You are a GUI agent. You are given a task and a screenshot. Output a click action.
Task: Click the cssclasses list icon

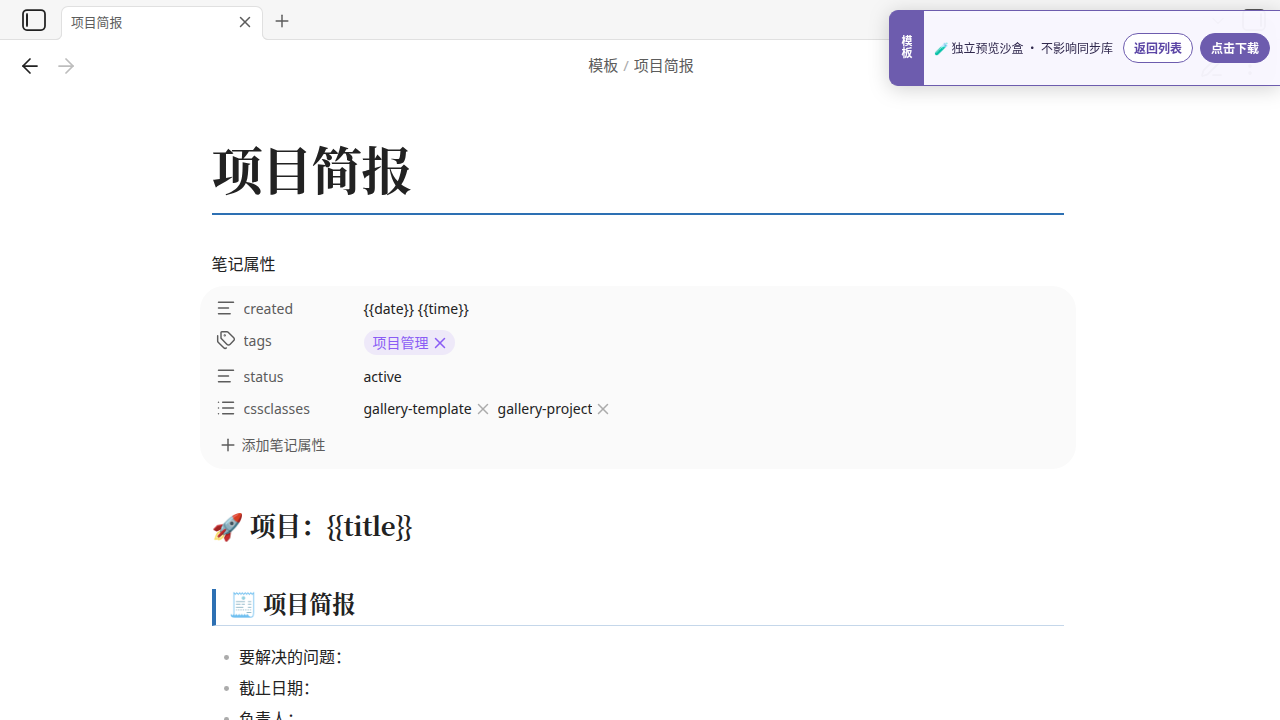[x=226, y=408]
